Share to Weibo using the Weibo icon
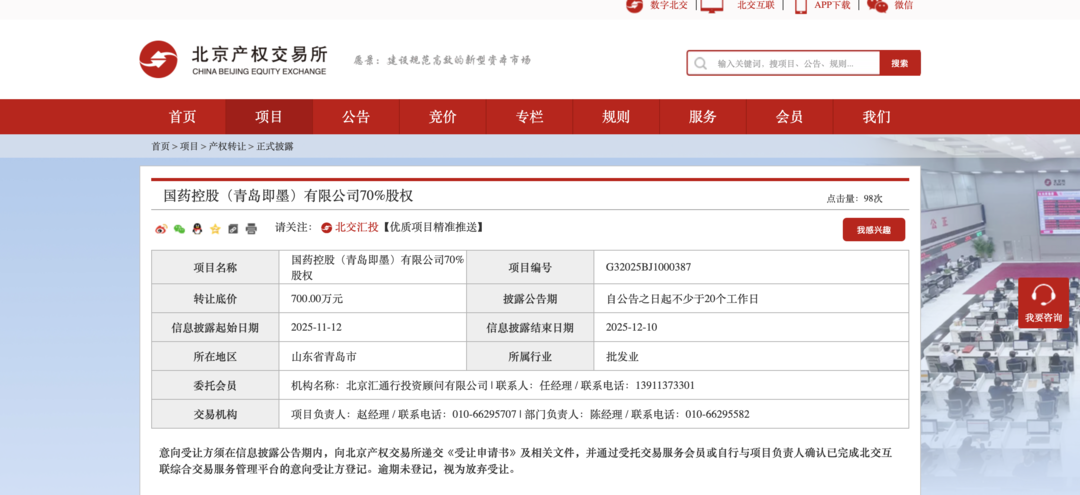This screenshot has width=1080, height=495. [161, 229]
